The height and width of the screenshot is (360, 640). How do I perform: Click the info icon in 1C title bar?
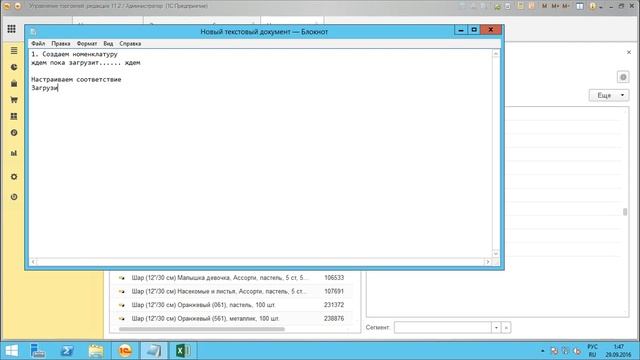(593, 6)
